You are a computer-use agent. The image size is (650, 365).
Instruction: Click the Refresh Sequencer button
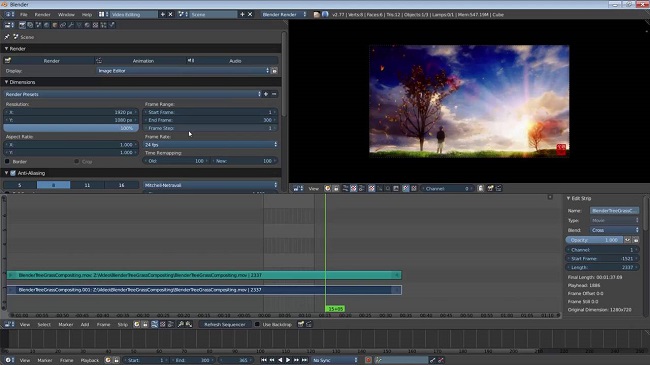tap(225, 324)
